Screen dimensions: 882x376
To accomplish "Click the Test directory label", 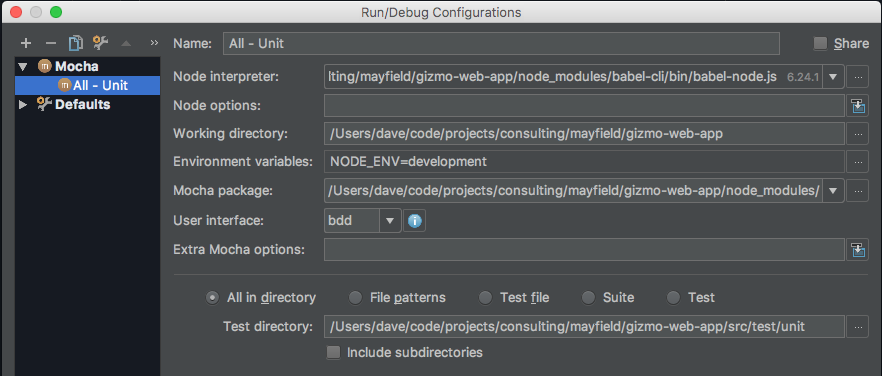I will [268, 326].
